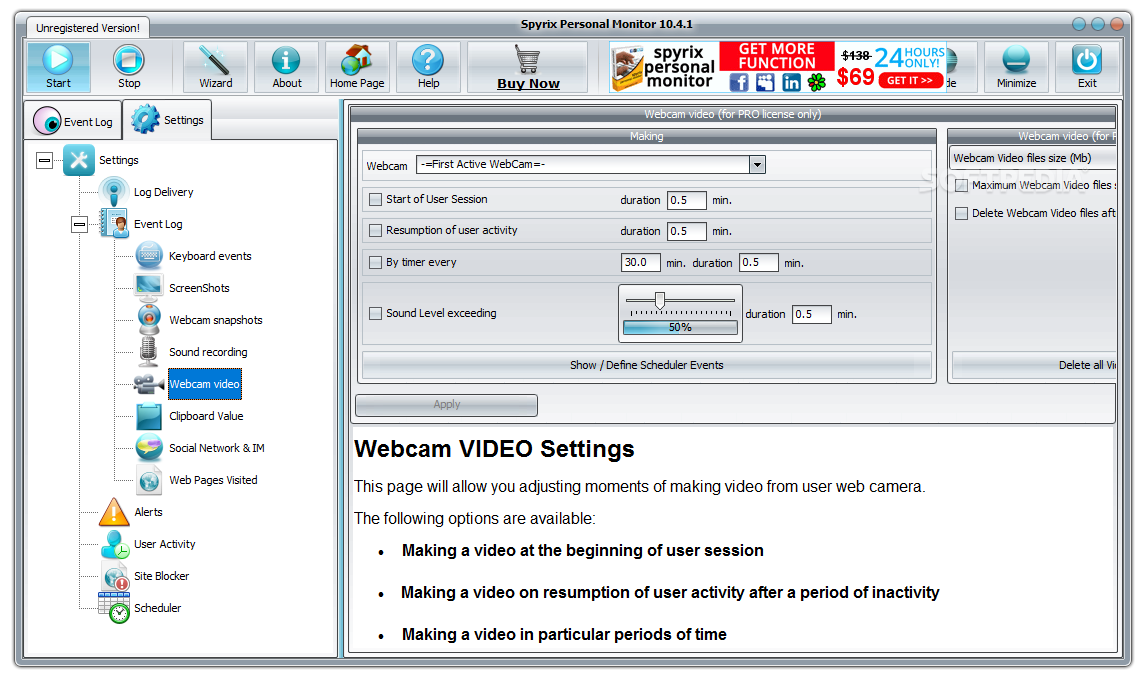Select Keyboard events tree item

pyautogui.click(x=210, y=256)
